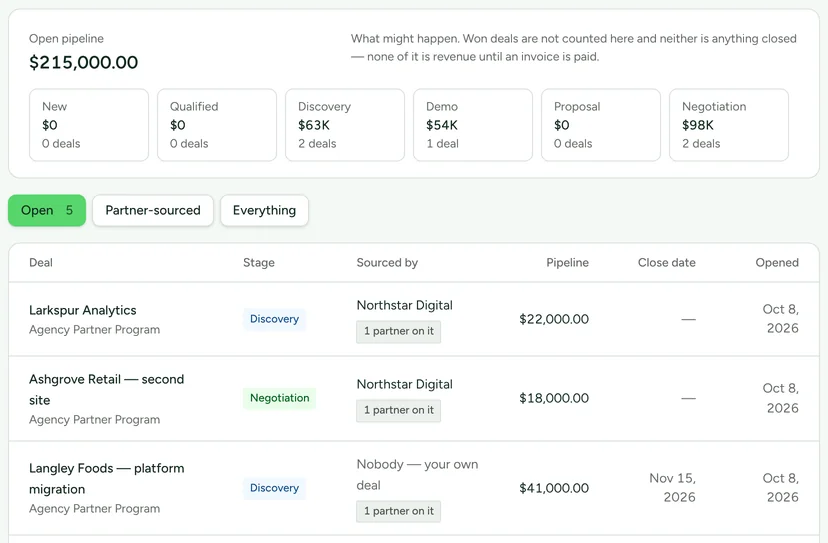This screenshot has height=543, width=828.
Task: Switch to the Partner-sourced tab
Action: pyautogui.click(x=153, y=210)
